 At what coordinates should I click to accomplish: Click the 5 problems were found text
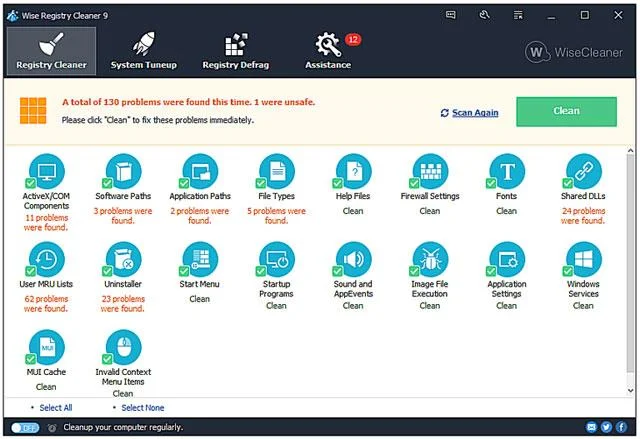[276, 216]
